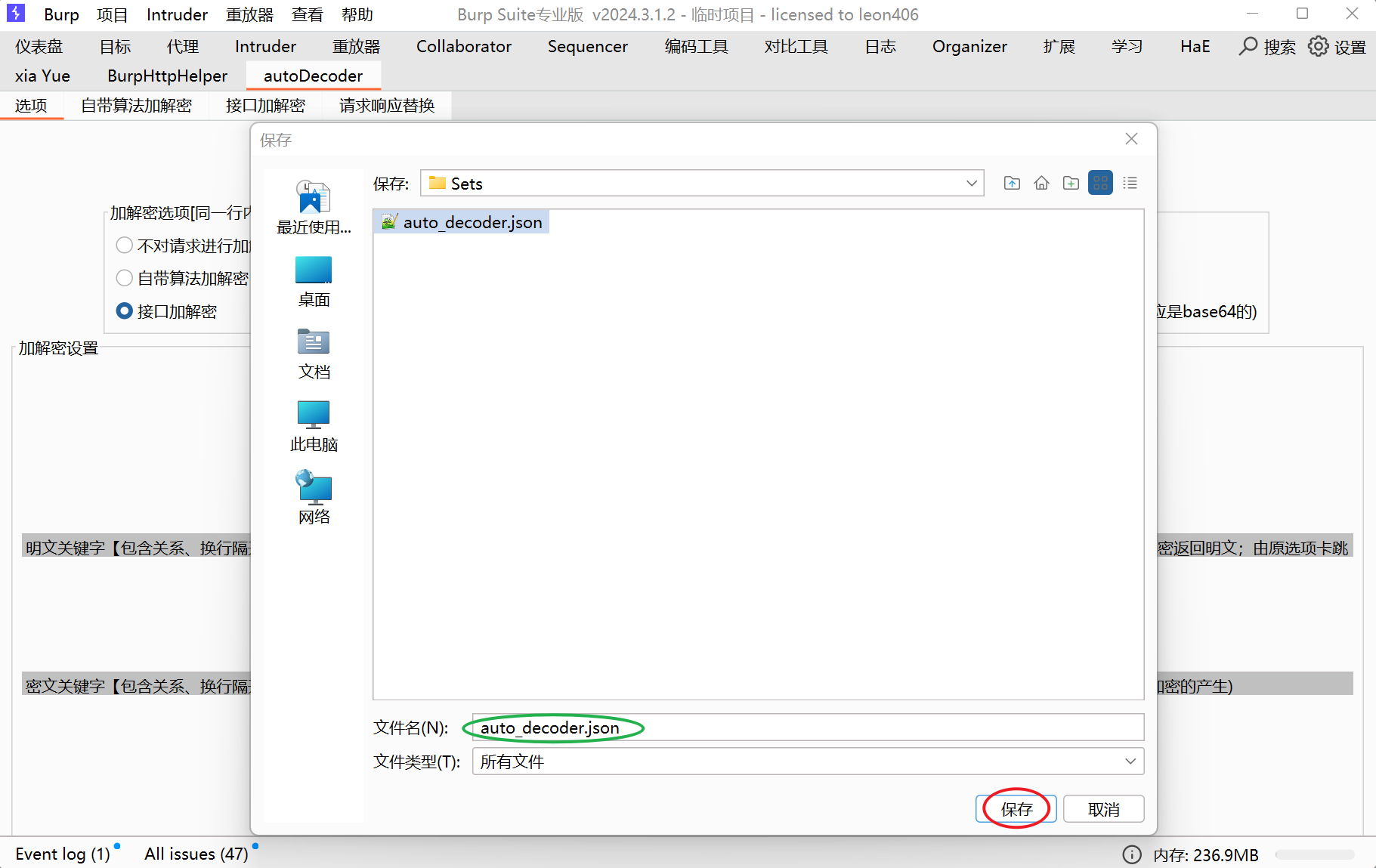Viewport: 1376px width, 868px height.
Task: Expand the file type (所有文件) dropdown
Action: (1130, 761)
